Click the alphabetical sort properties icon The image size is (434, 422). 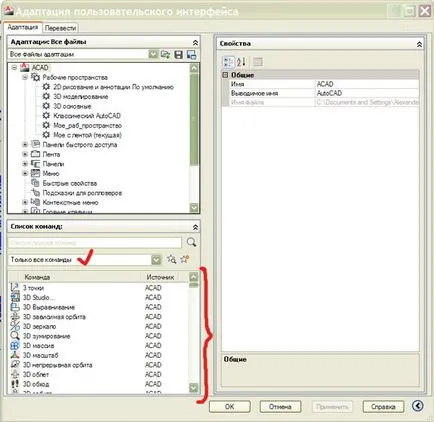click(241, 62)
